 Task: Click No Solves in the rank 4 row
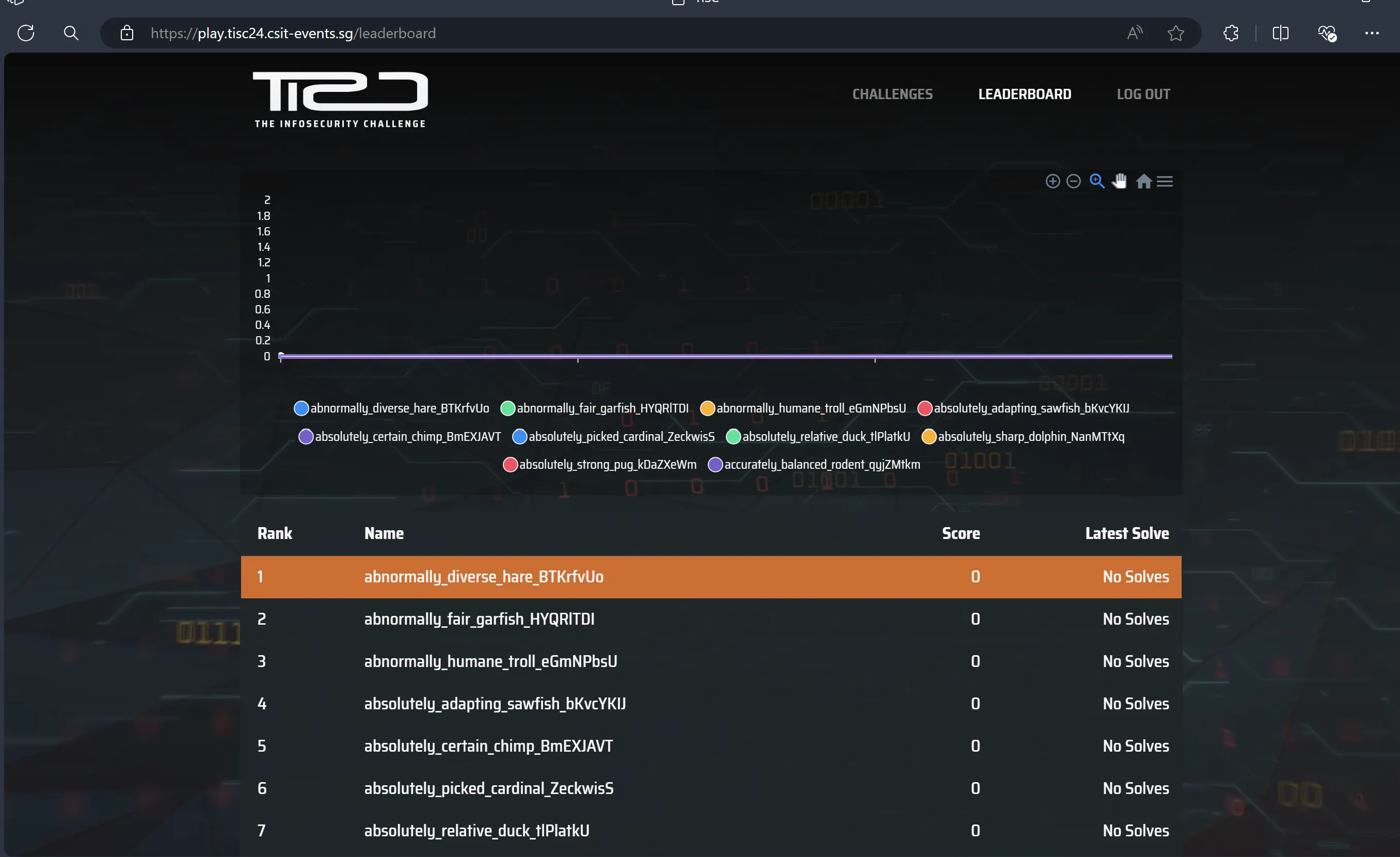tap(1136, 704)
